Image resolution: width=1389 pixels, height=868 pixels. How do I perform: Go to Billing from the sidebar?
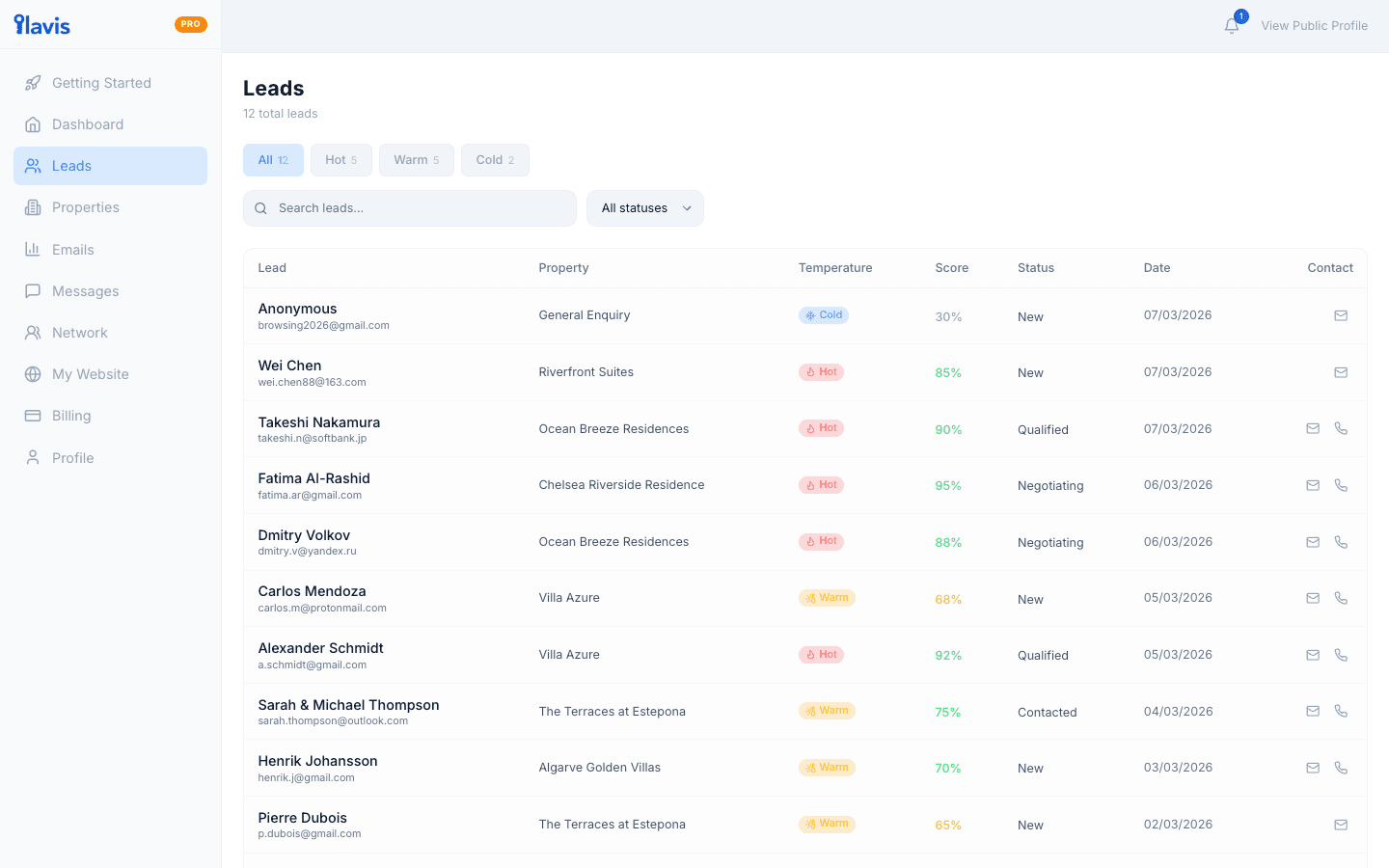73,415
